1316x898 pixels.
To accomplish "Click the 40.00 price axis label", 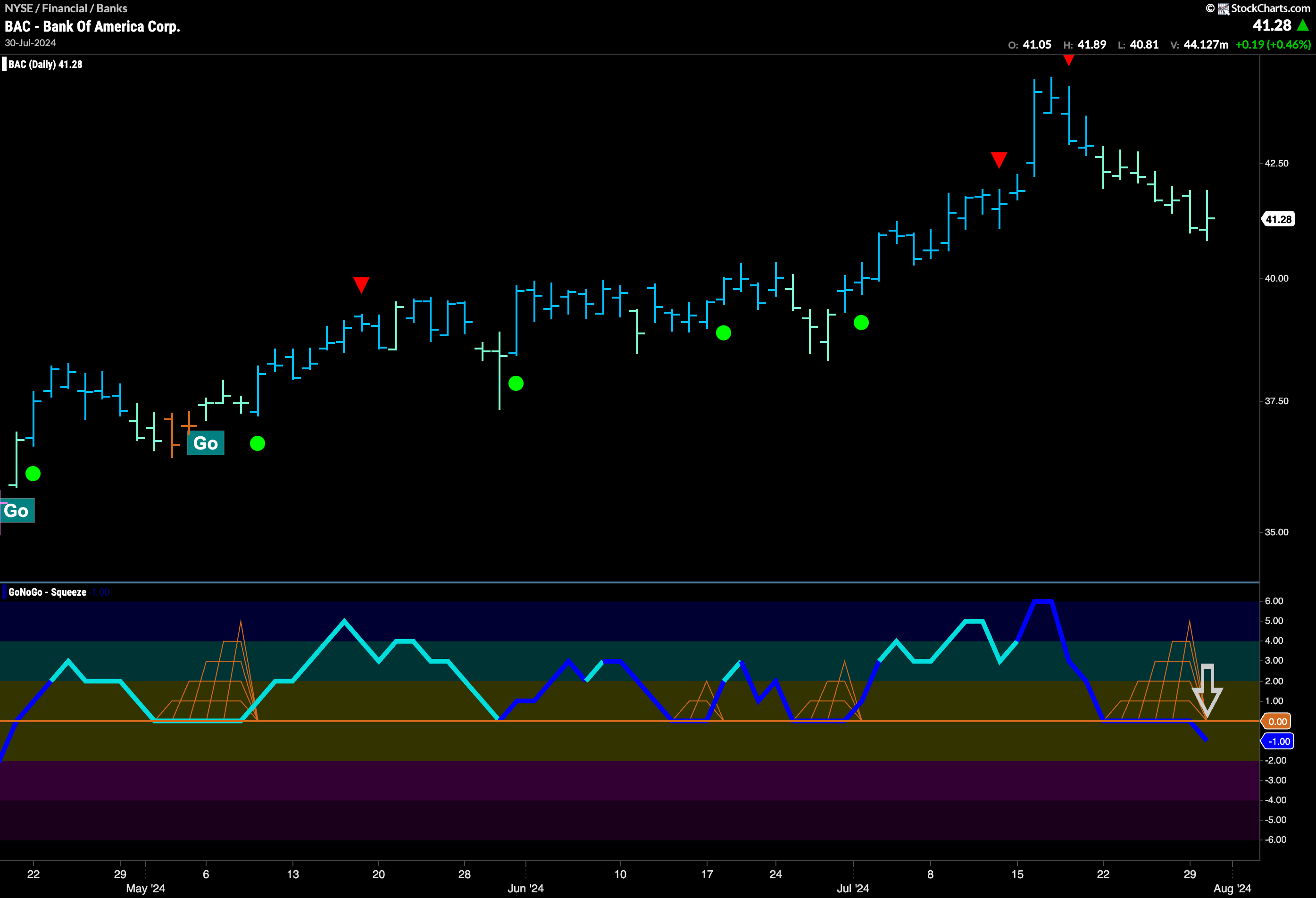I will click(1276, 278).
